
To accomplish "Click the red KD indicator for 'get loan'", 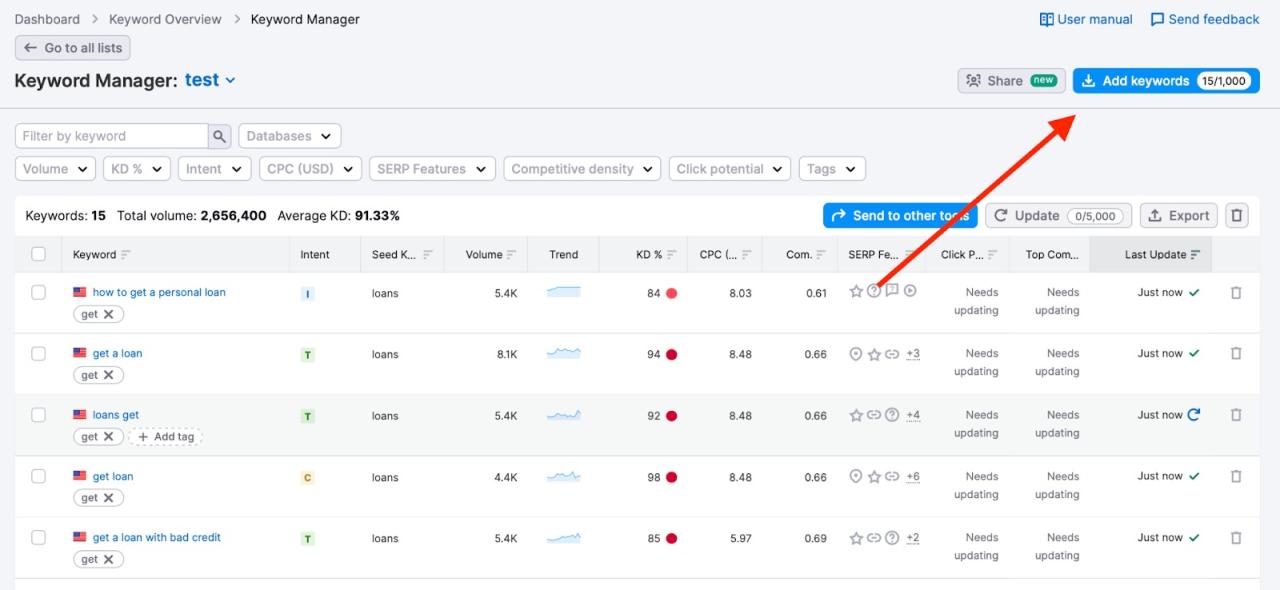I will click(672, 477).
